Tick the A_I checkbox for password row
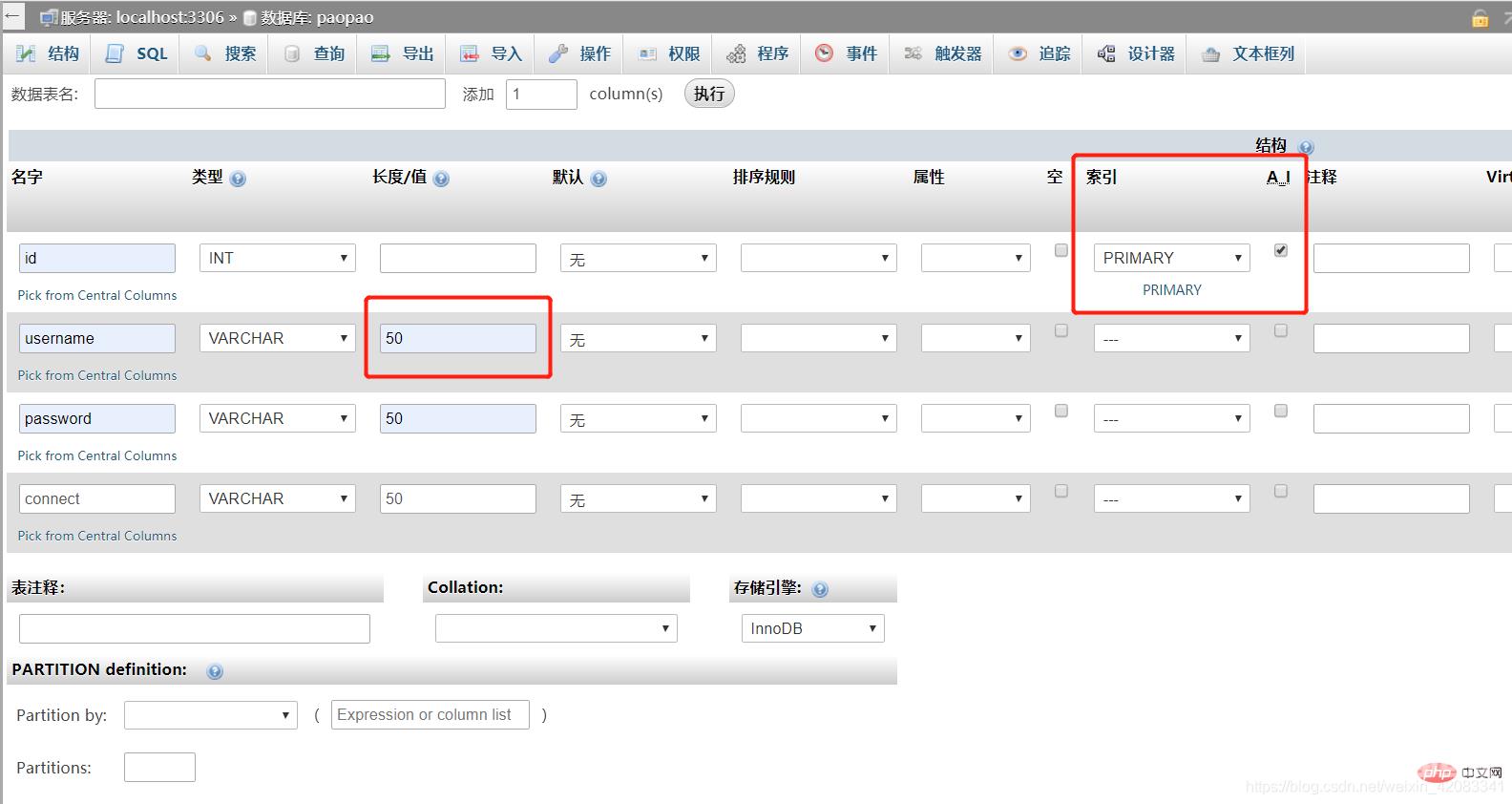This screenshot has height=804, width=1512. coord(1281,411)
